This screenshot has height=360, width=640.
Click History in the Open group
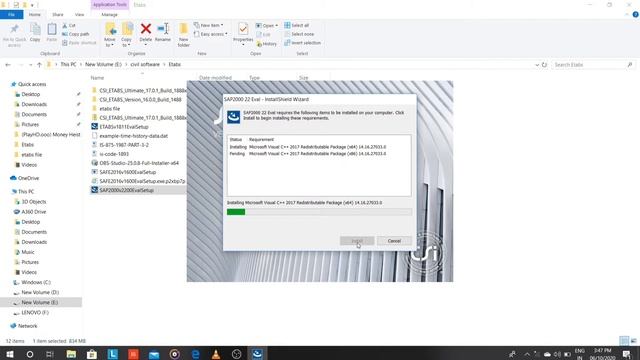tap(267, 44)
